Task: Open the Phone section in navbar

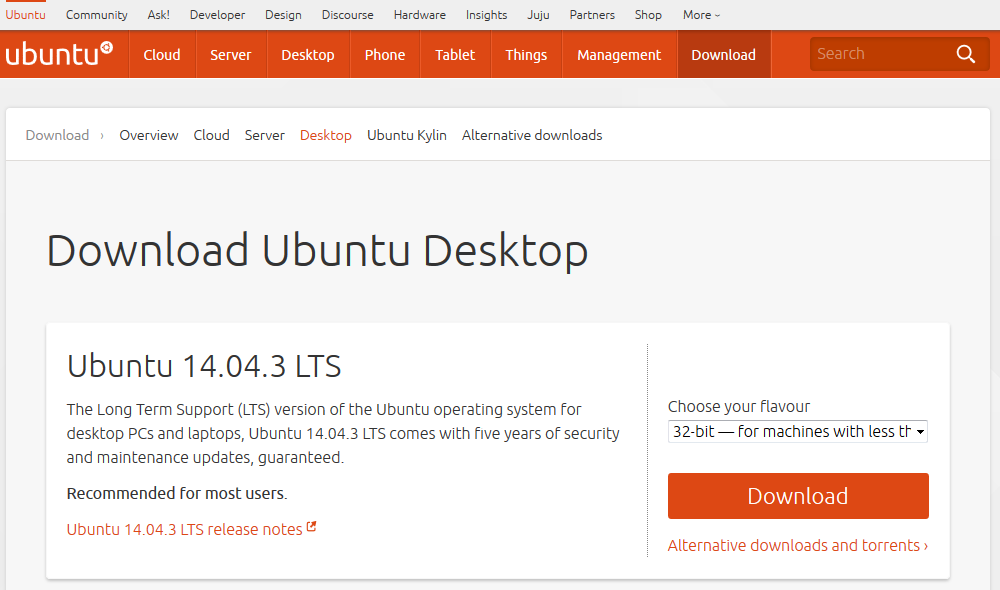Action: tap(385, 55)
